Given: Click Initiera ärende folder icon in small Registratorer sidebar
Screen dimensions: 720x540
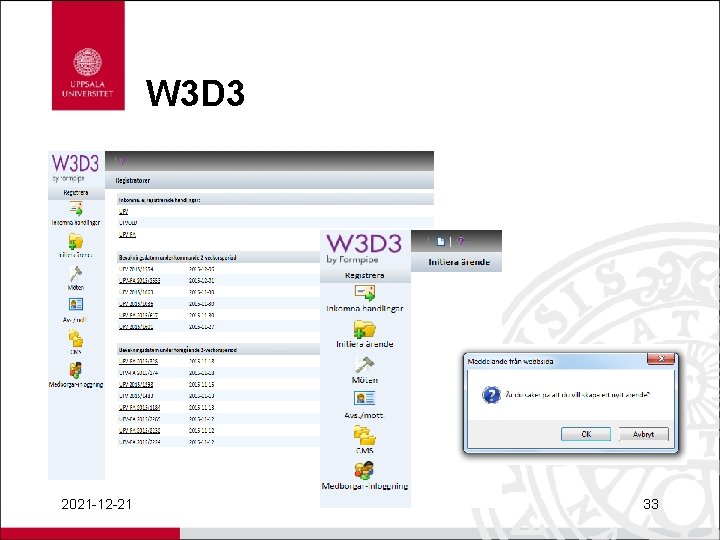Looking at the screenshot, I should [76, 242].
